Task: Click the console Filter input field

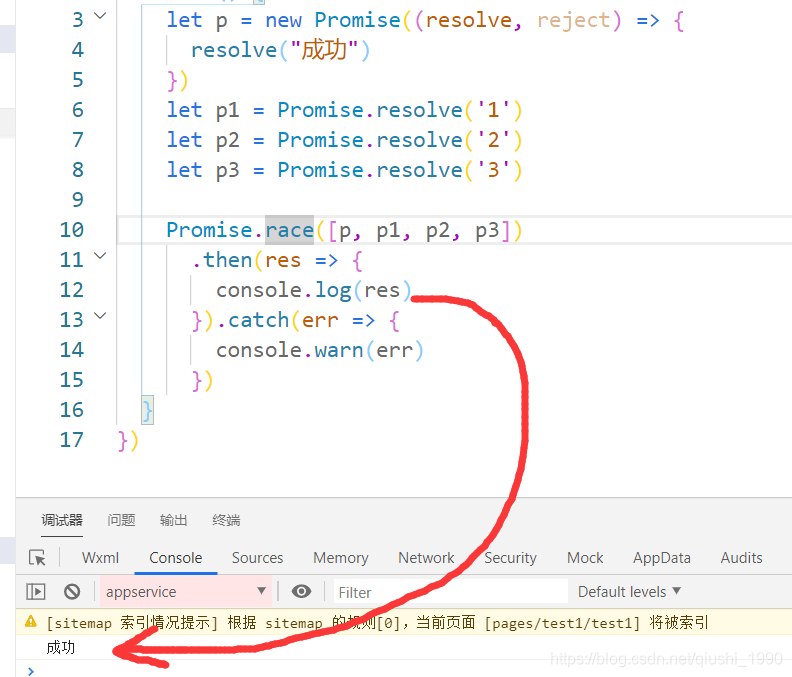Action: tap(451, 592)
